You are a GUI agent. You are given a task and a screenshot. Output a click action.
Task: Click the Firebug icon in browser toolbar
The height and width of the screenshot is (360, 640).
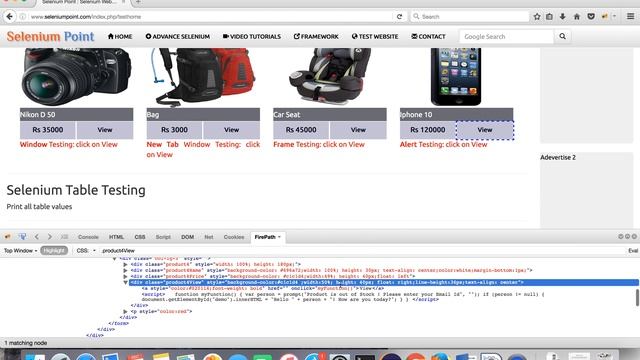click(604, 17)
